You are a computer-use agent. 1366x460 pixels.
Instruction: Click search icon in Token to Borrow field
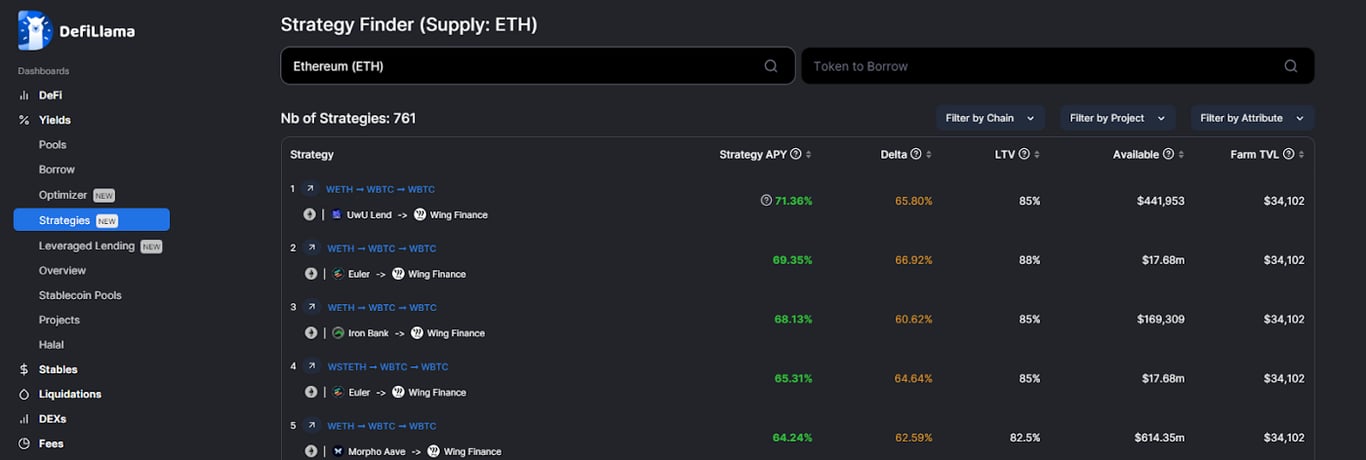pos(1291,66)
